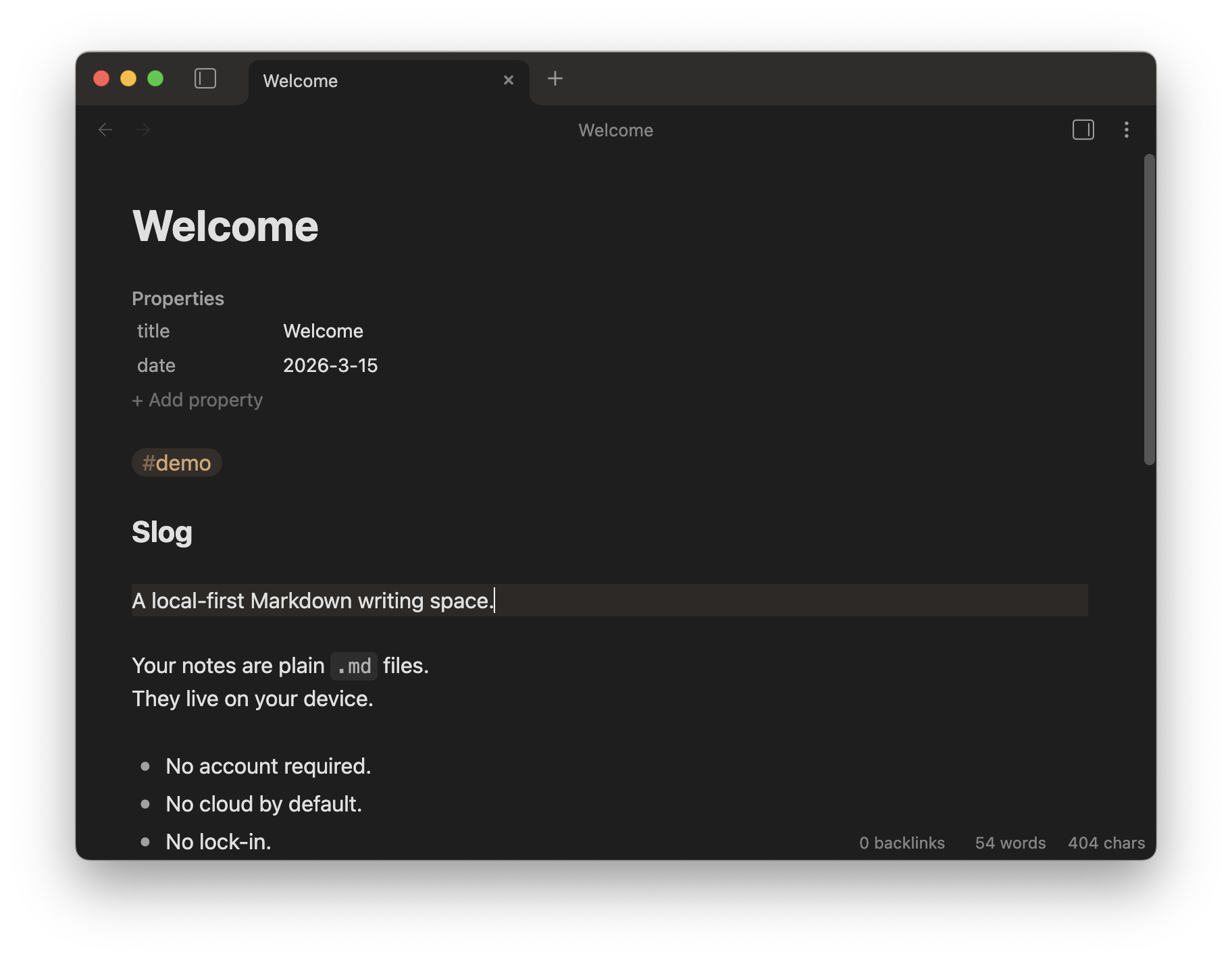Click the vertical scrollbar thumb

(x=1149, y=309)
